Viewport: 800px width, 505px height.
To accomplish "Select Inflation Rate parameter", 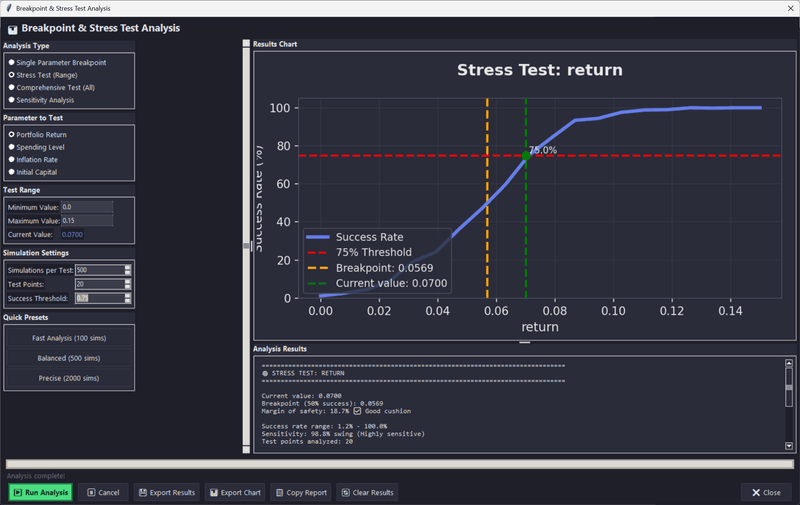I will pos(33,160).
